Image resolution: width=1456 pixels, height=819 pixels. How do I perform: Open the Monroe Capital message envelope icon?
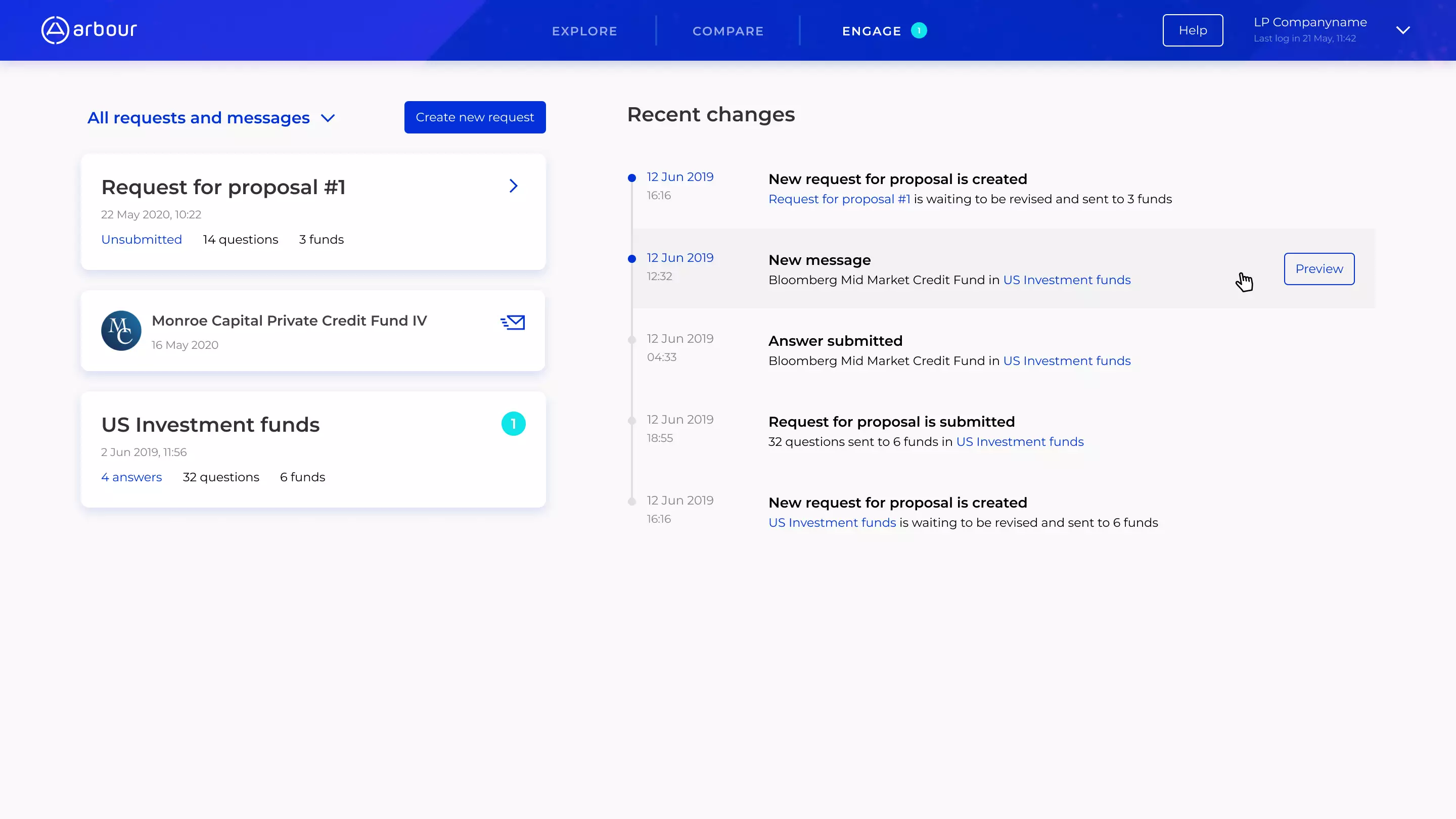[513, 322]
